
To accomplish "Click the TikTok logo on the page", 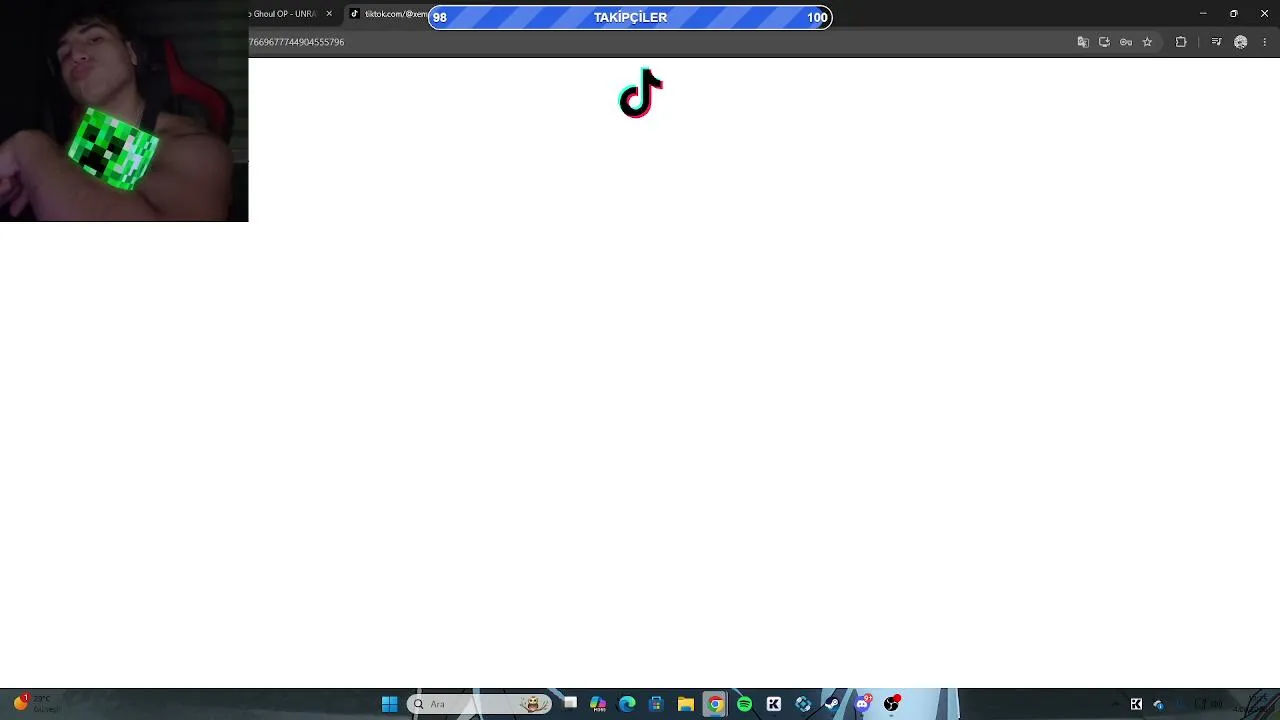I will [x=641, y=93].
